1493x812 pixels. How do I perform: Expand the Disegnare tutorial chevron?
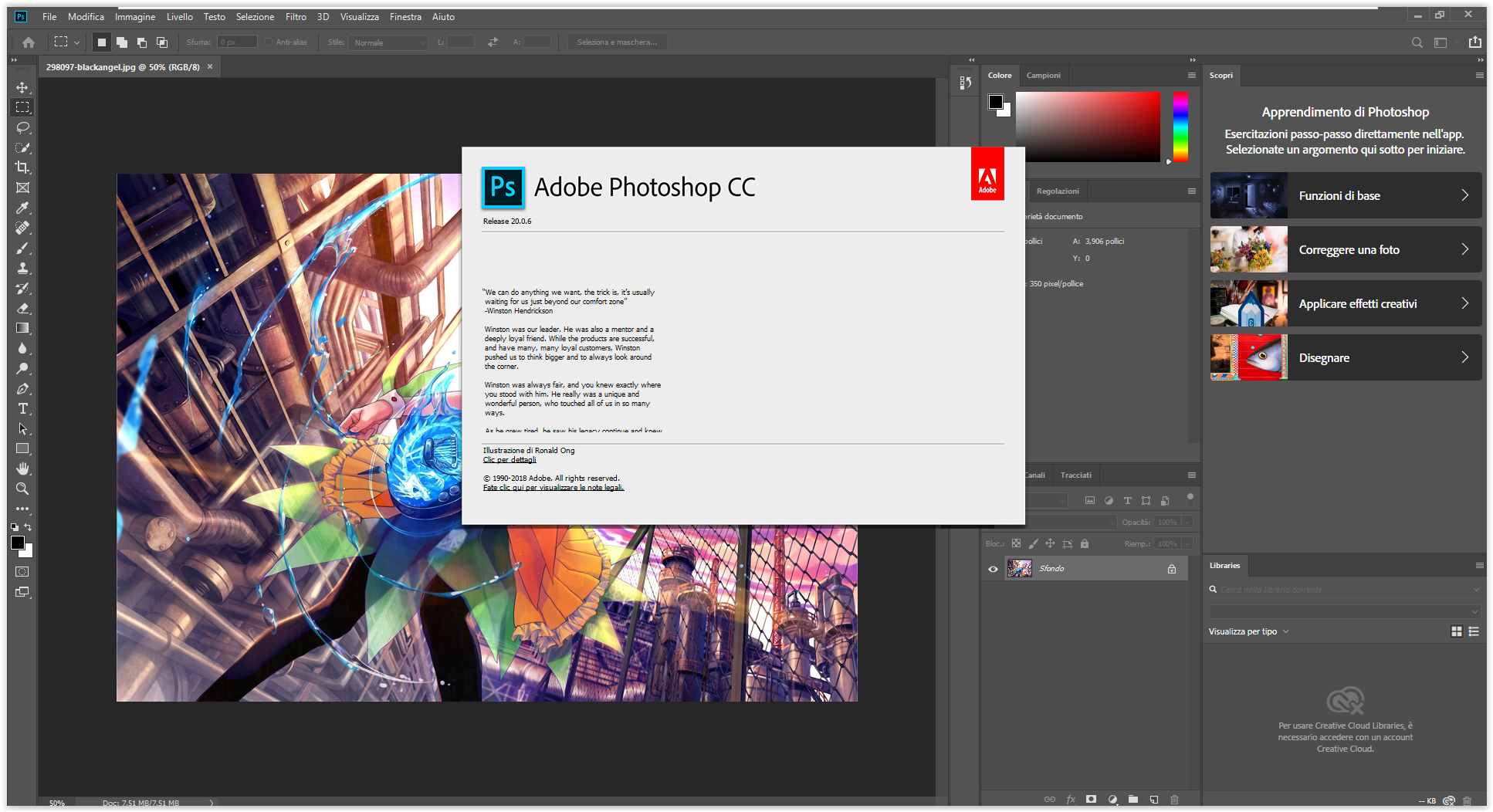(1465, 357)
